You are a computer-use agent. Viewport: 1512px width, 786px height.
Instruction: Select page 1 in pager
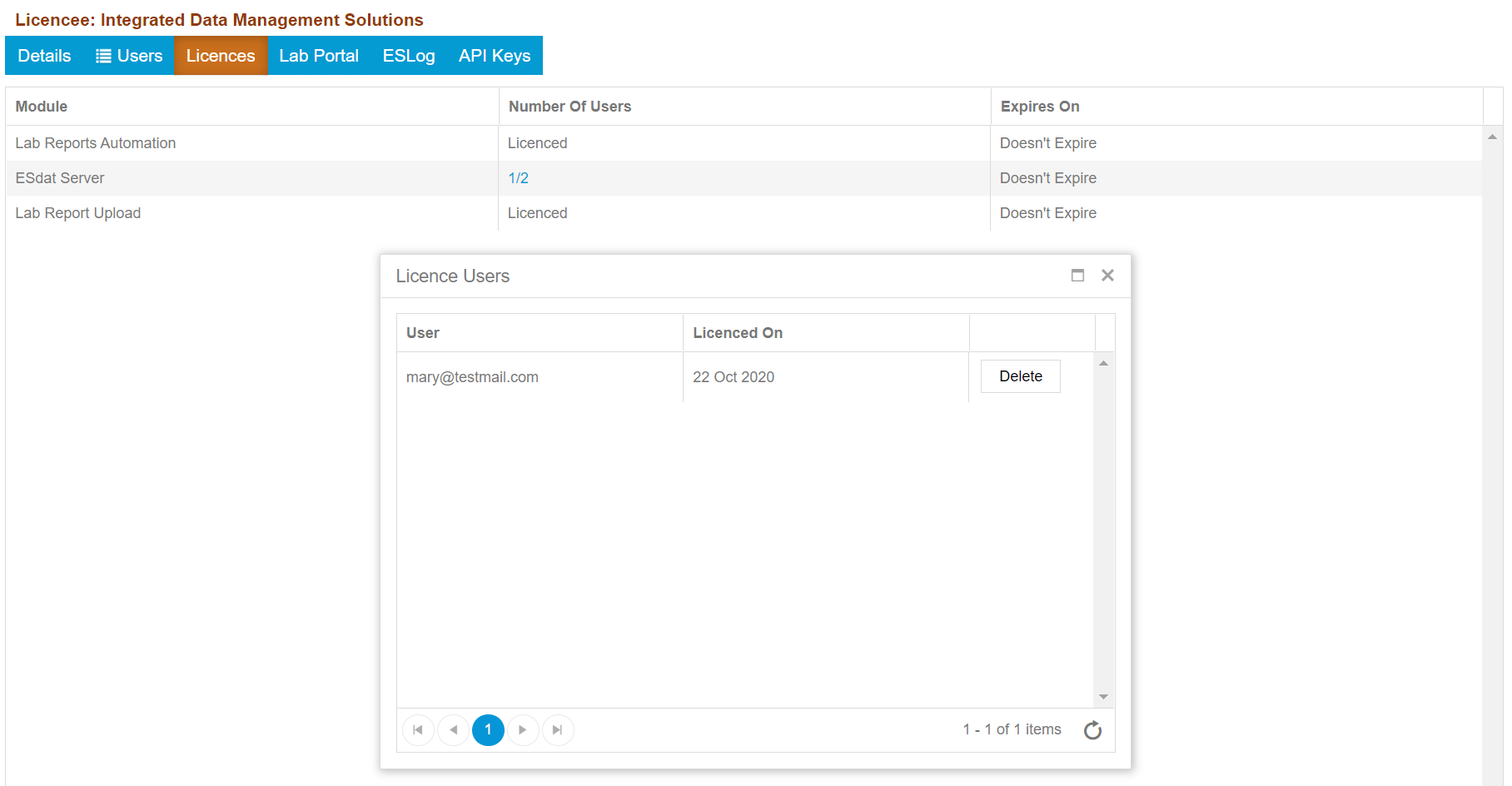pyautogui.click(x=488, y=730)
